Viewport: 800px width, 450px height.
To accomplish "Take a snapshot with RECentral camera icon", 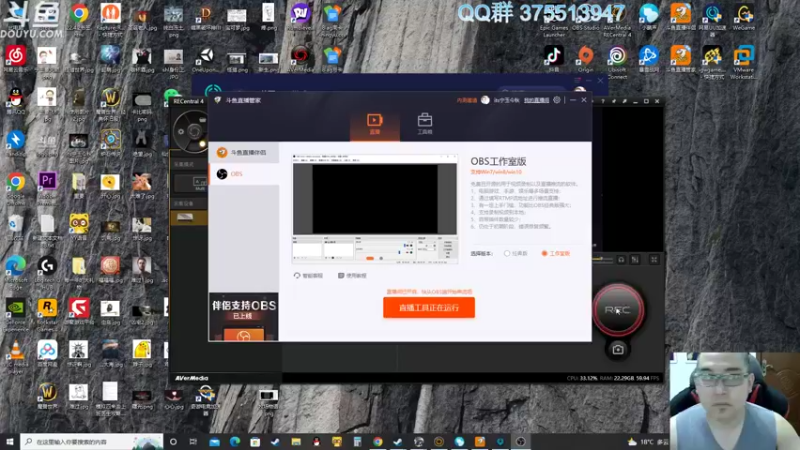I will [x=618, y=349].
